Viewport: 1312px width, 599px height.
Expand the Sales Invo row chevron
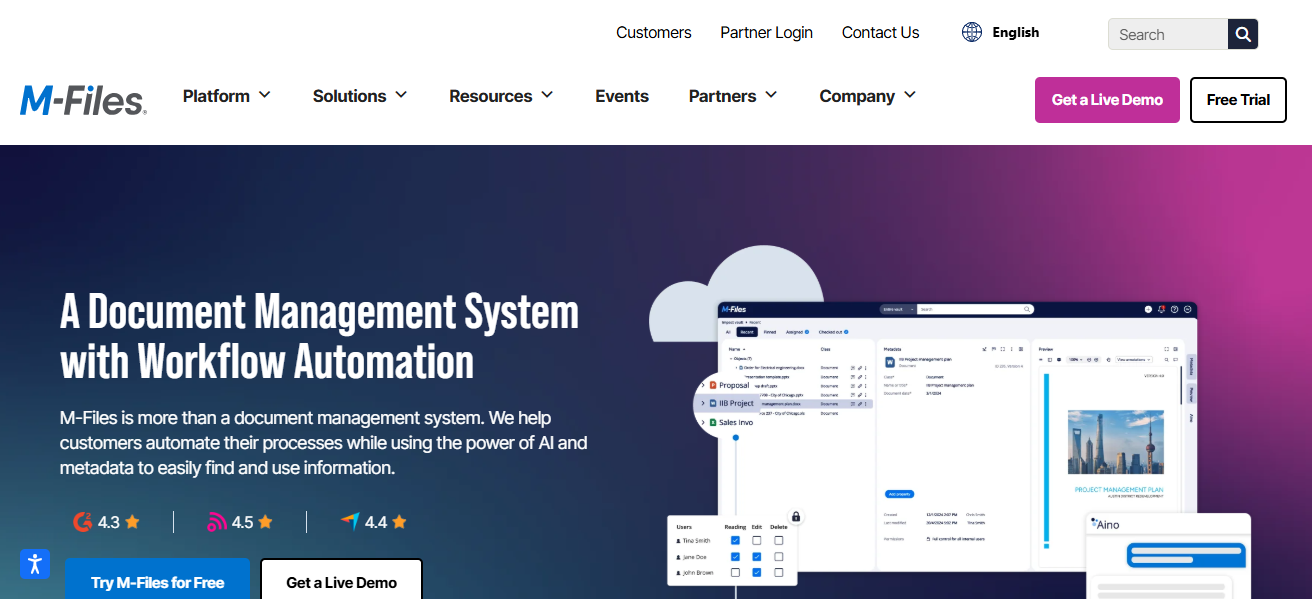(702, 422)
